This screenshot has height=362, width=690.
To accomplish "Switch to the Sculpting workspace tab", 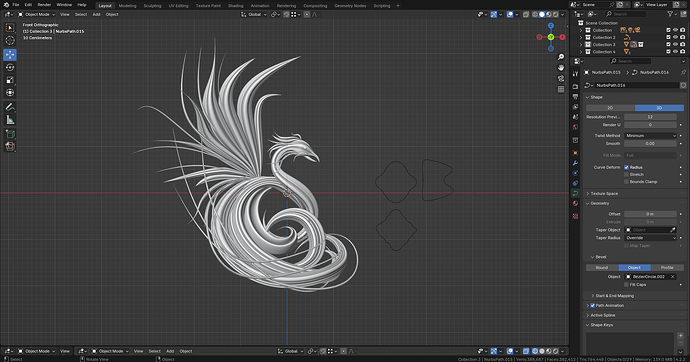I will [152, 6].
